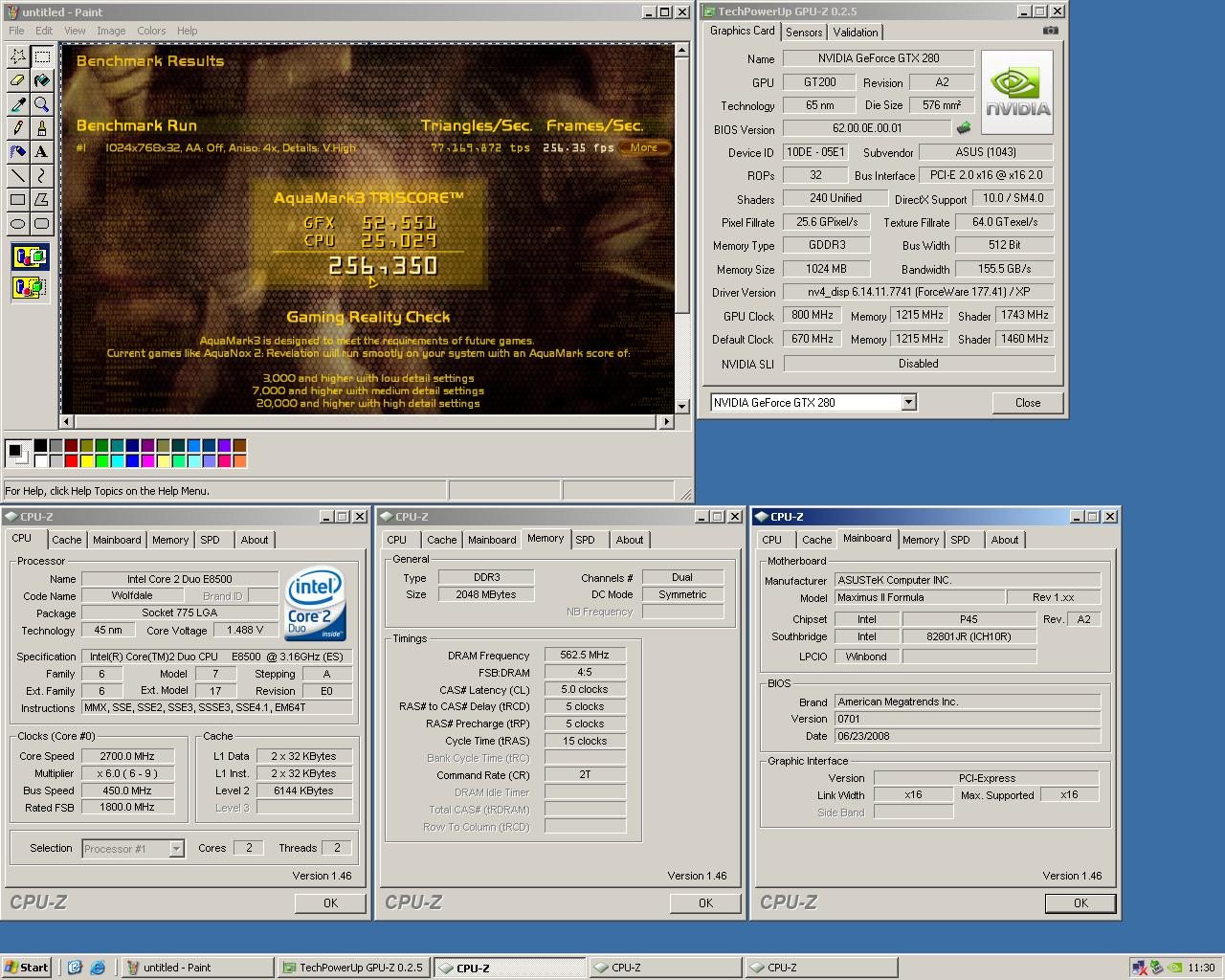Select the rectangular Select tool in Paint

42,56
